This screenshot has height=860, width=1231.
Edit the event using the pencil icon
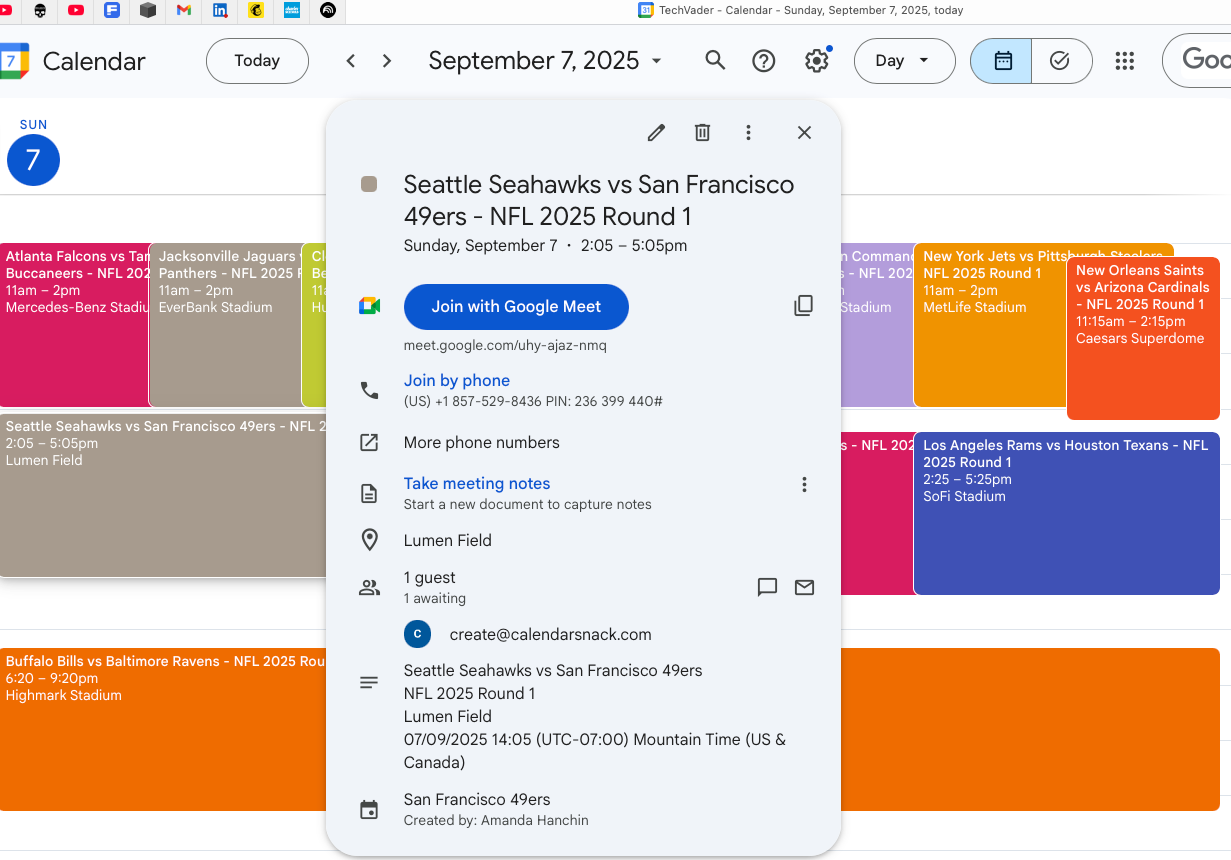point(656,133)
